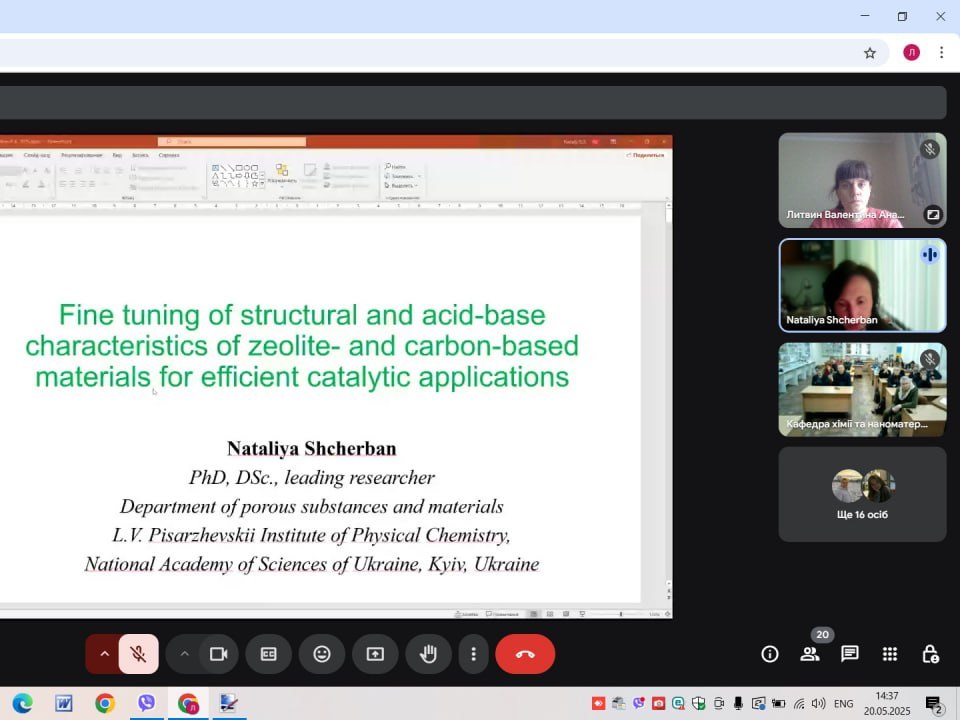Unmute the microphone in the call toolbar
Screen dimensions: 960x720
[x=138, y=654]
